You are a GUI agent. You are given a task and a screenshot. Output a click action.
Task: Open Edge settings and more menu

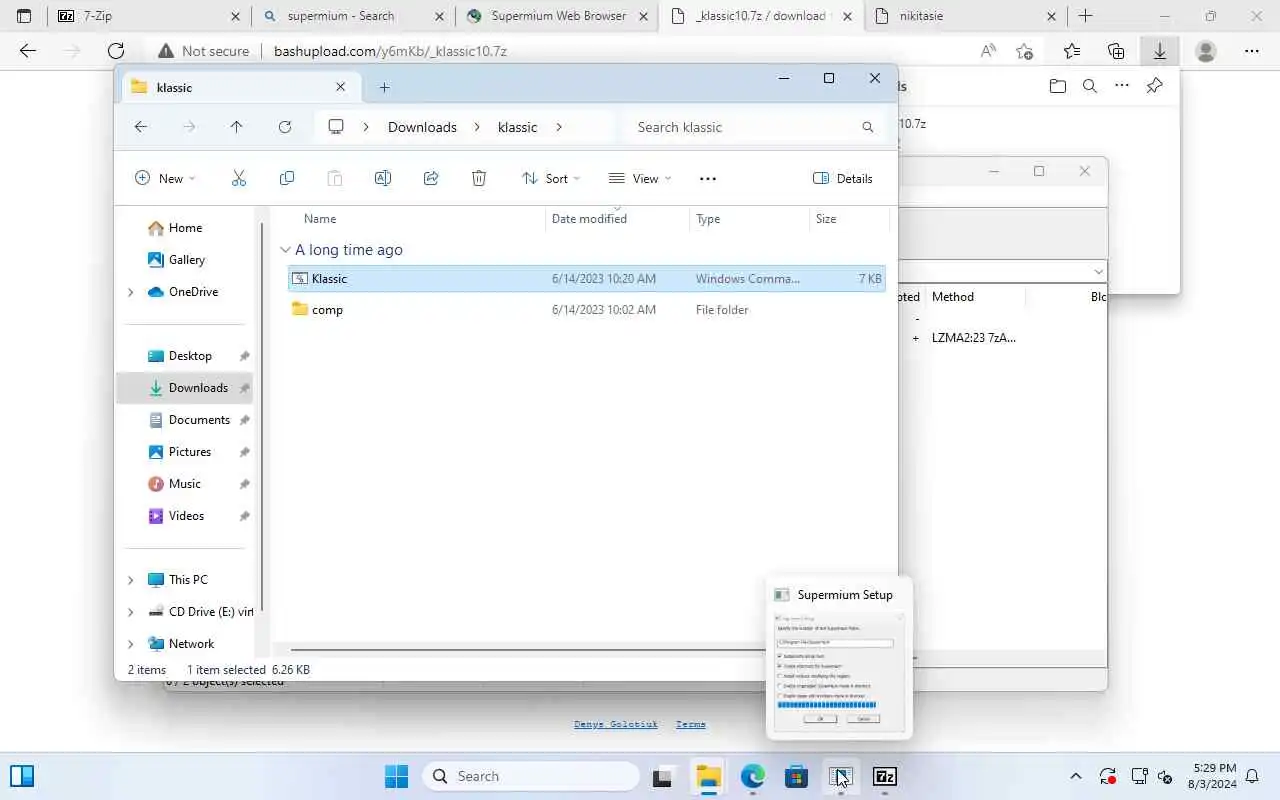1252,51
